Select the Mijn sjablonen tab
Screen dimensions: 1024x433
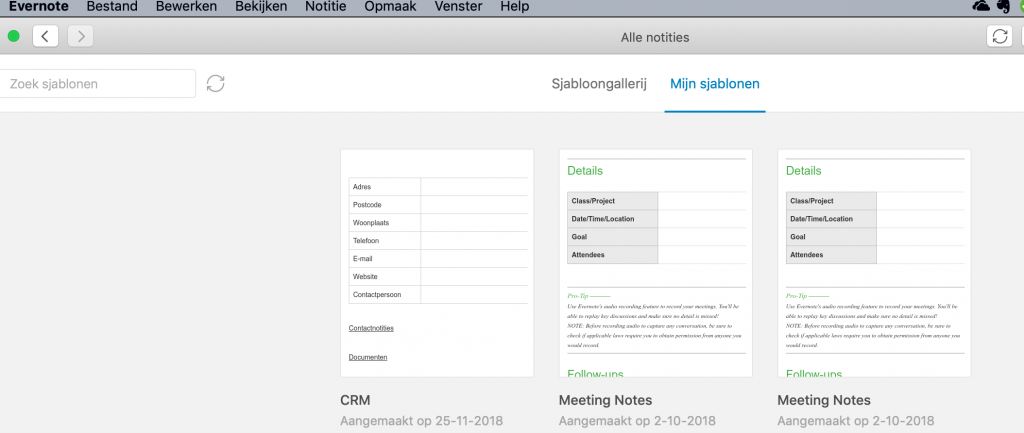(x=714, y=84)
